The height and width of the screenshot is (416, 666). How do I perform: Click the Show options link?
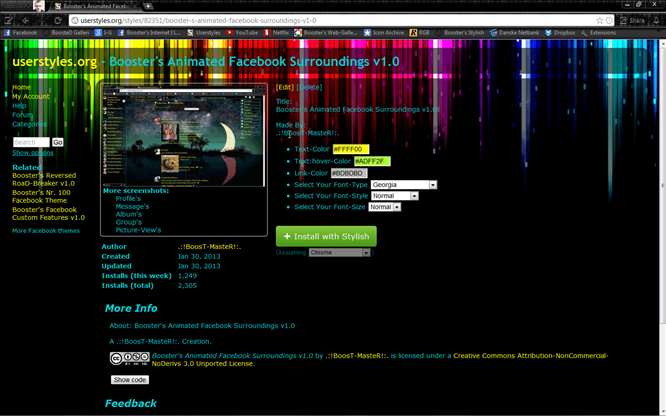[33, 153]
